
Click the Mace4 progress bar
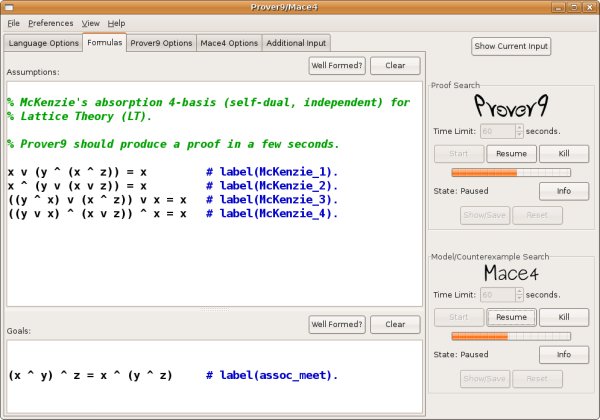point(511,336)
